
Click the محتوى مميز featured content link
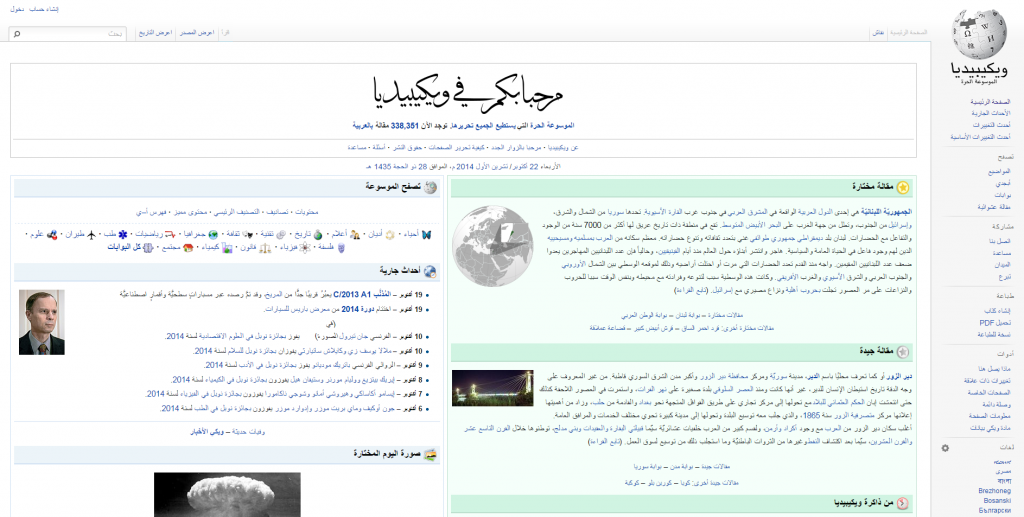coord(189,212)
